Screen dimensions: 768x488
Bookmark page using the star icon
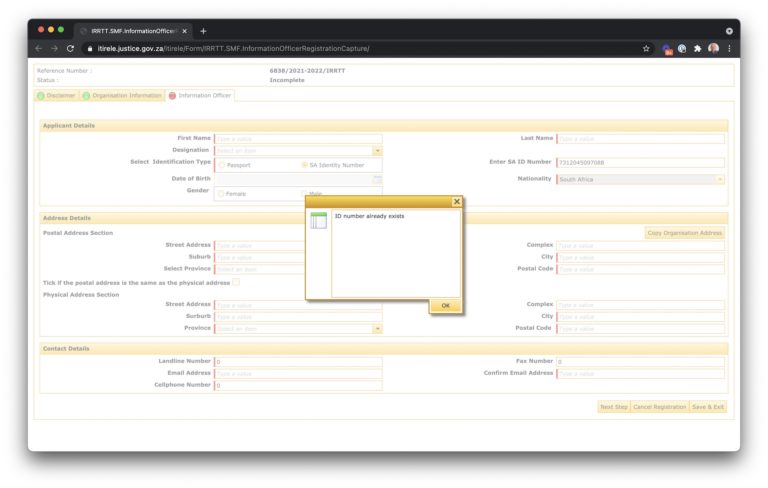coord(646,49)
